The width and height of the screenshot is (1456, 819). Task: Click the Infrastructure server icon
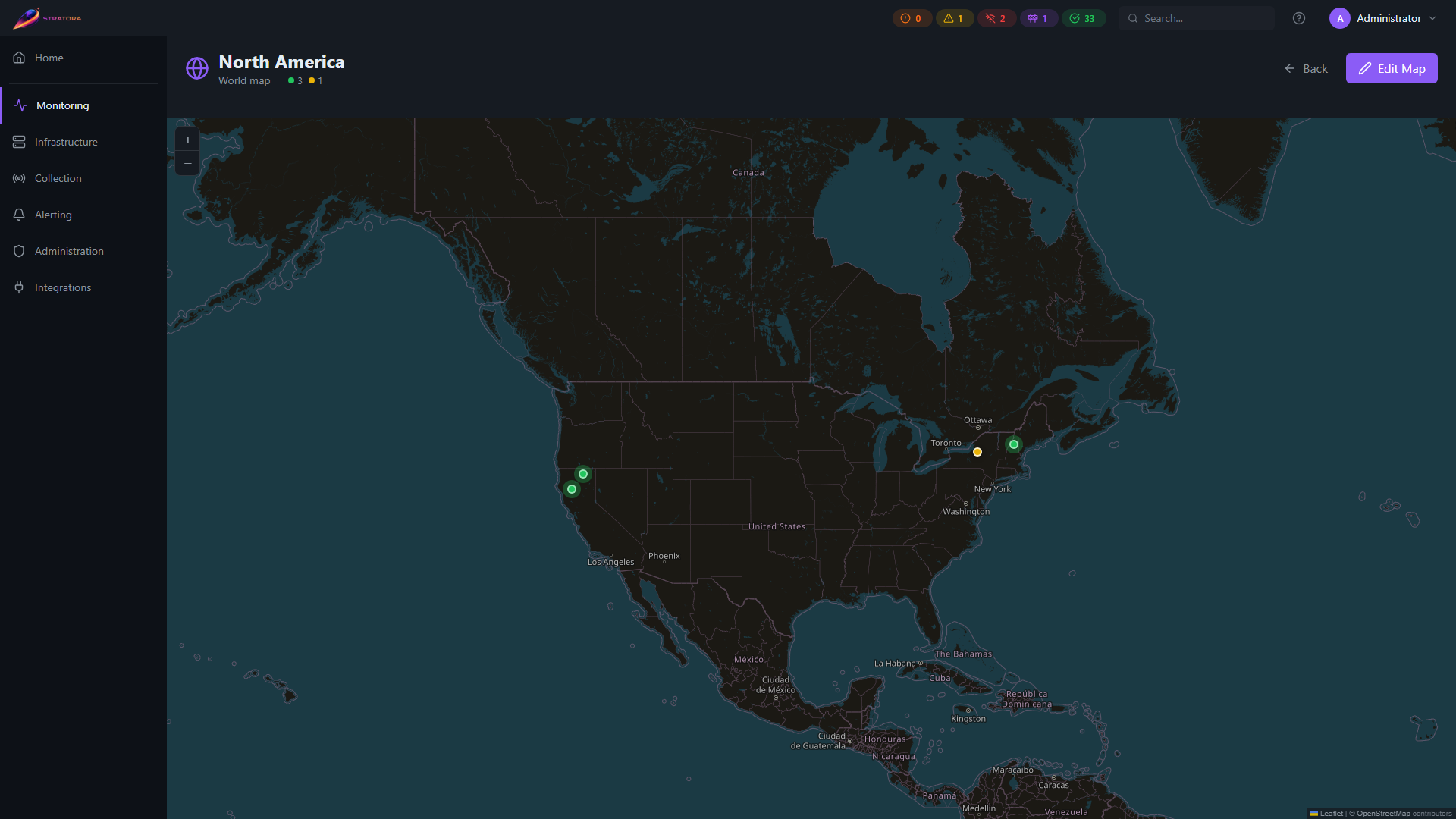[19, 142]
